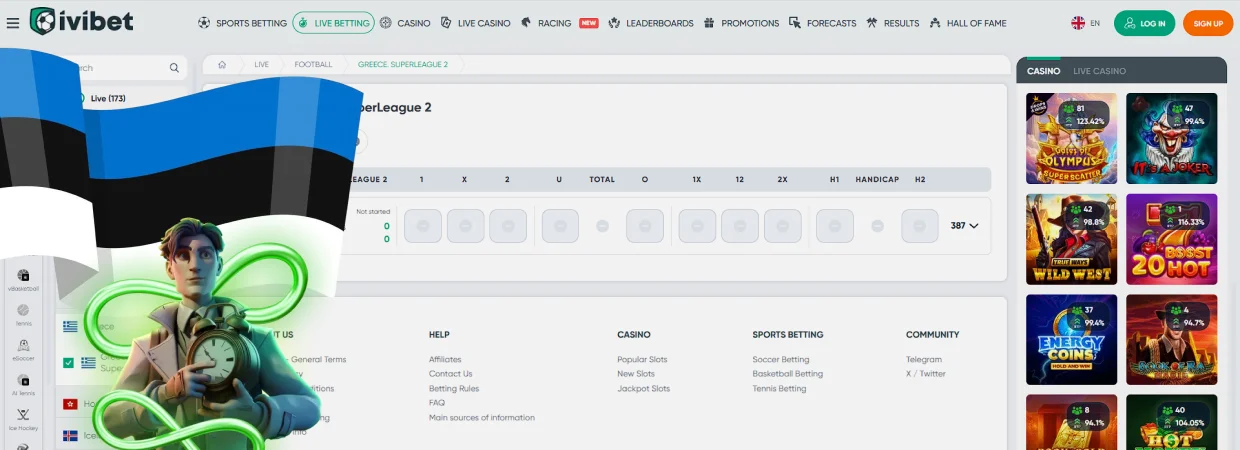Viewport: 1240px width, 450px height.
Task: Open Sports Betting section
Action: 242,23
